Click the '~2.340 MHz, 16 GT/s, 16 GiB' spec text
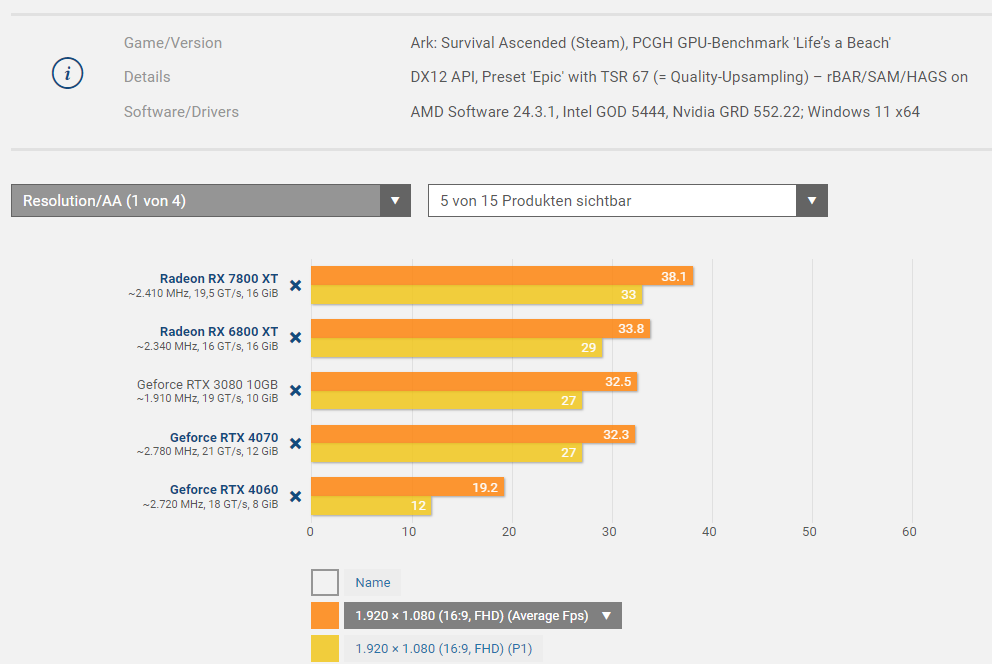 click(207, 347)
